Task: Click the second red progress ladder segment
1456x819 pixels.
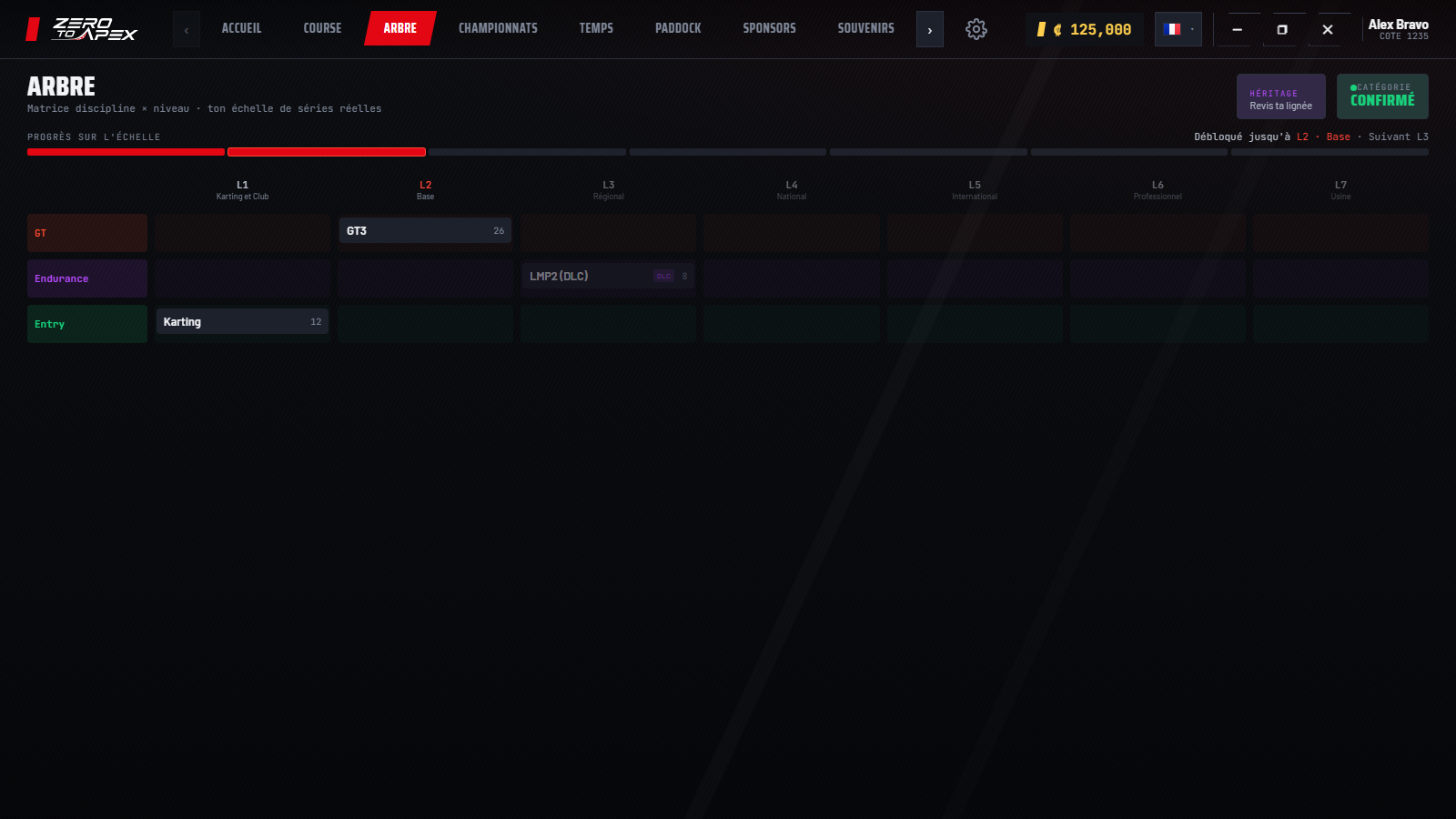Action: [327, 152]
